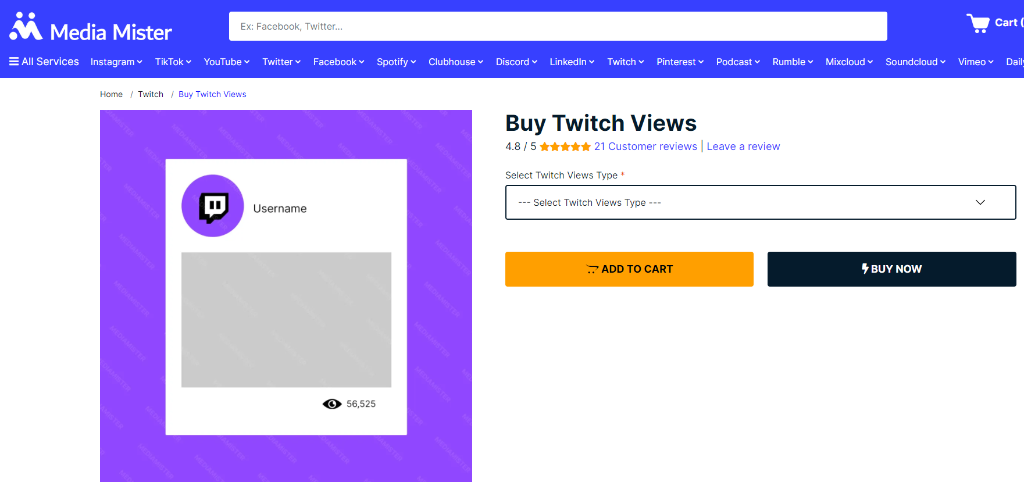Click the gray video placeholder thumbnail

click(286, 319)
